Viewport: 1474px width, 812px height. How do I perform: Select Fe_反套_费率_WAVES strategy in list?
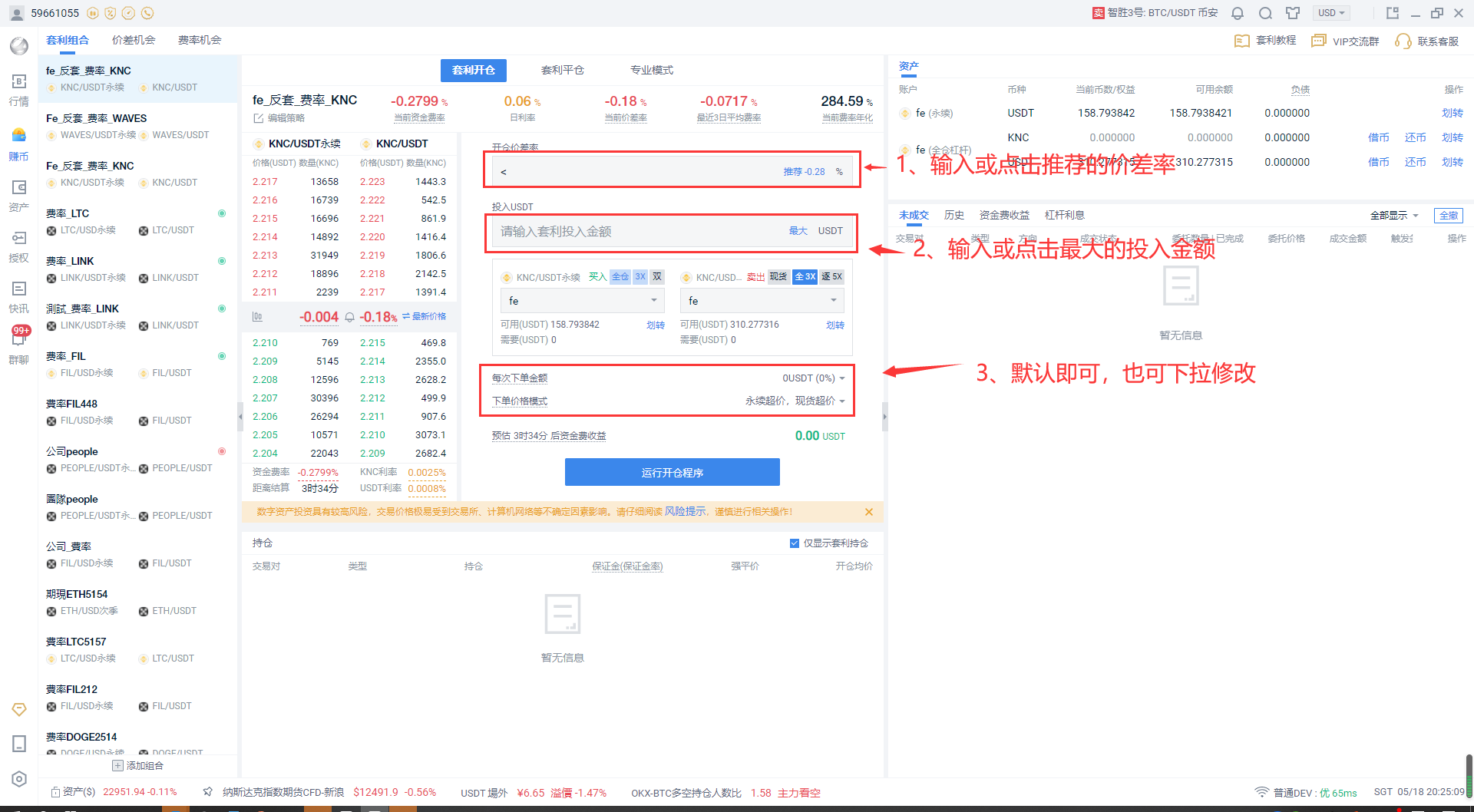coord(138,126)
